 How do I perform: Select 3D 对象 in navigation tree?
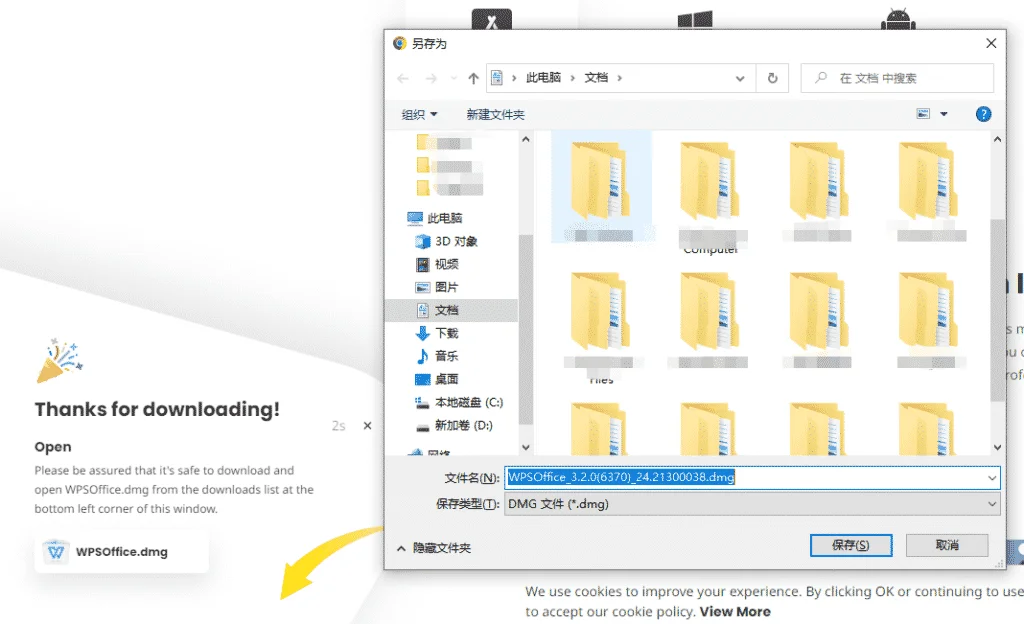pyautogui.click(x=455, y=241)
